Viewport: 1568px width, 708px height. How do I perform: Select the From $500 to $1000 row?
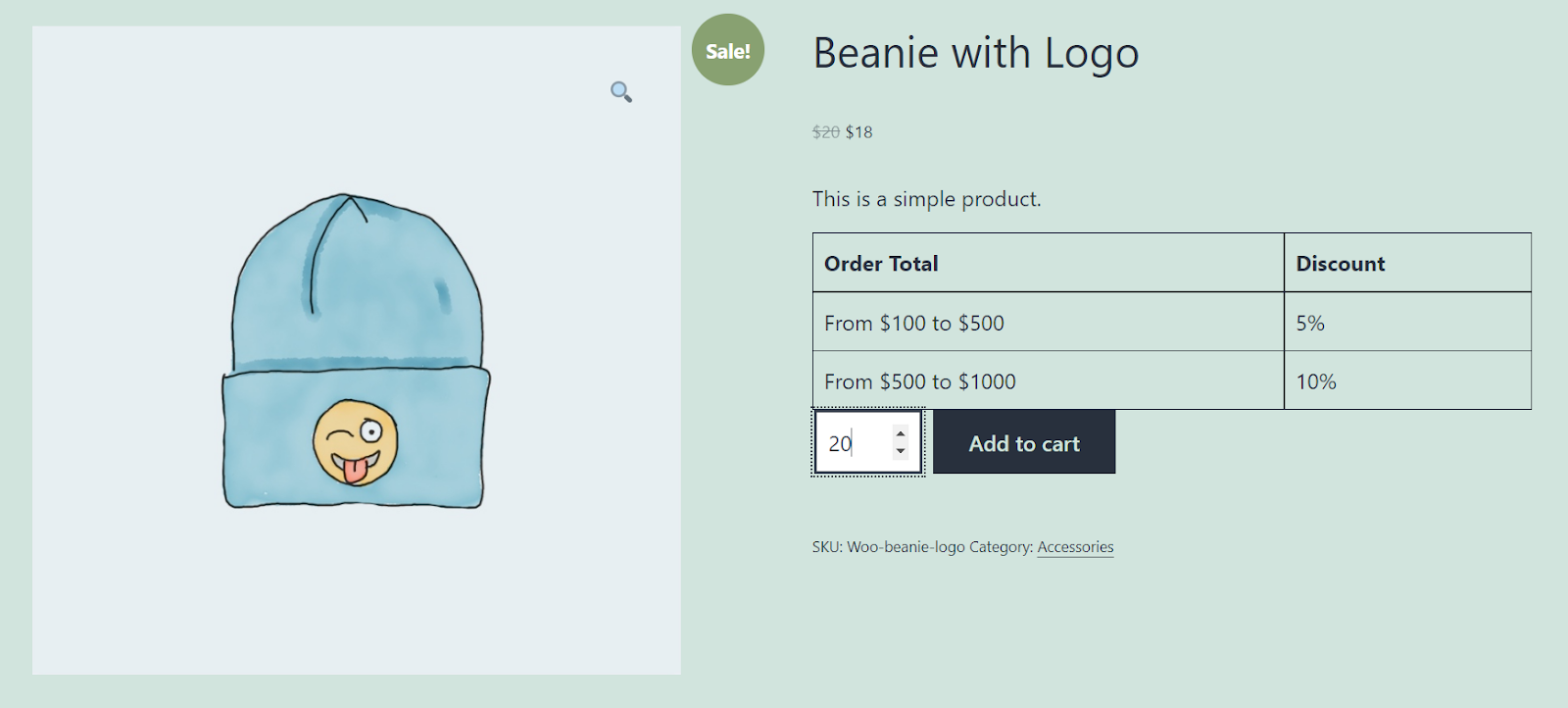pyautogui.click(x=919, y=382)
